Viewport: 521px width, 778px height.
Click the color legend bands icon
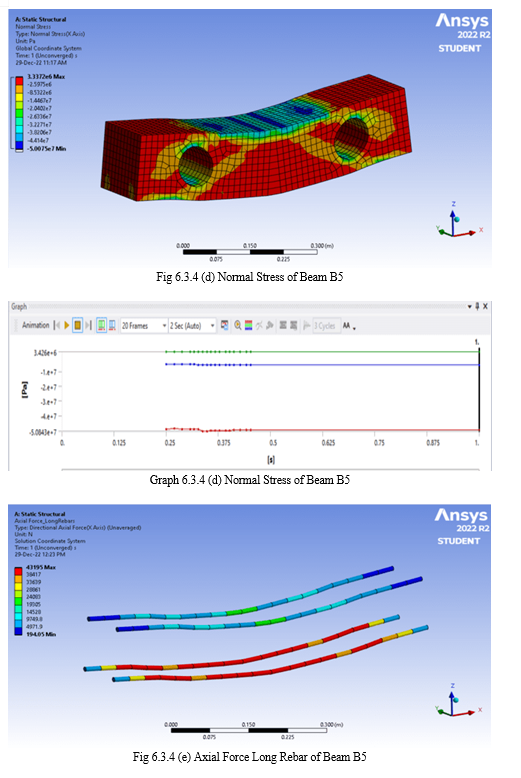coord(249,325)
